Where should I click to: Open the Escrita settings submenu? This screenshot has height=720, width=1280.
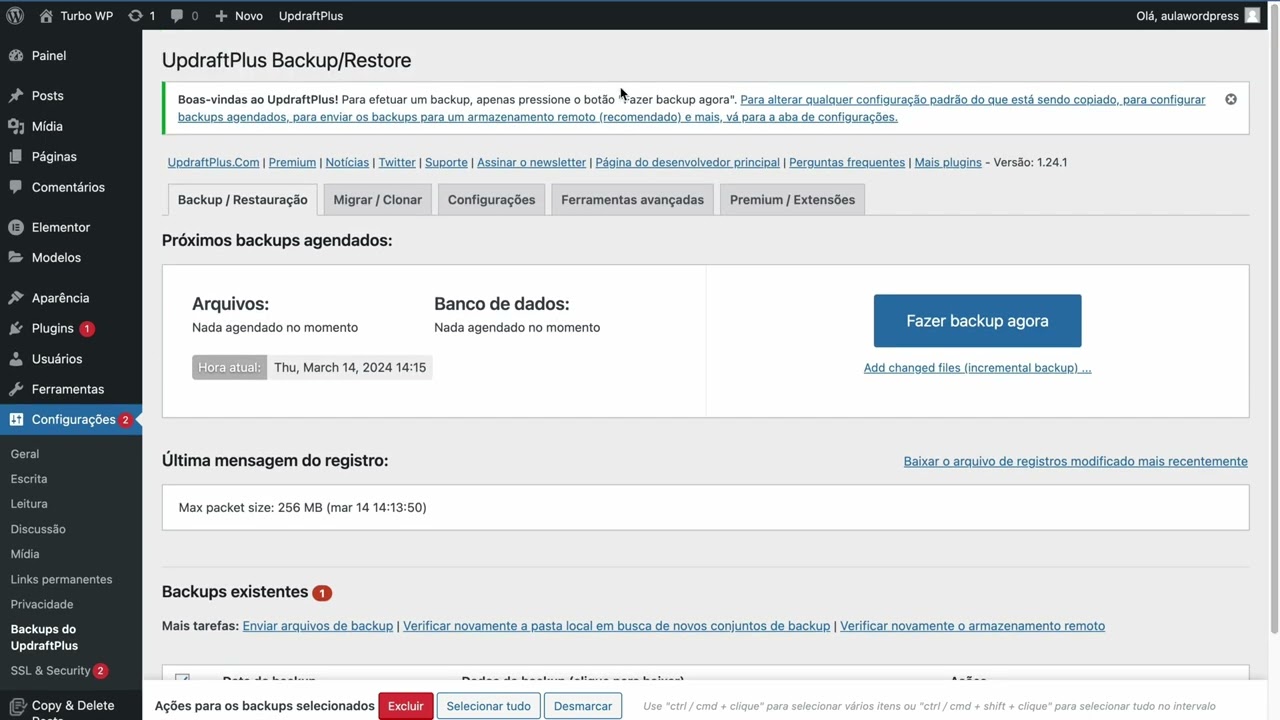(29, 479)
